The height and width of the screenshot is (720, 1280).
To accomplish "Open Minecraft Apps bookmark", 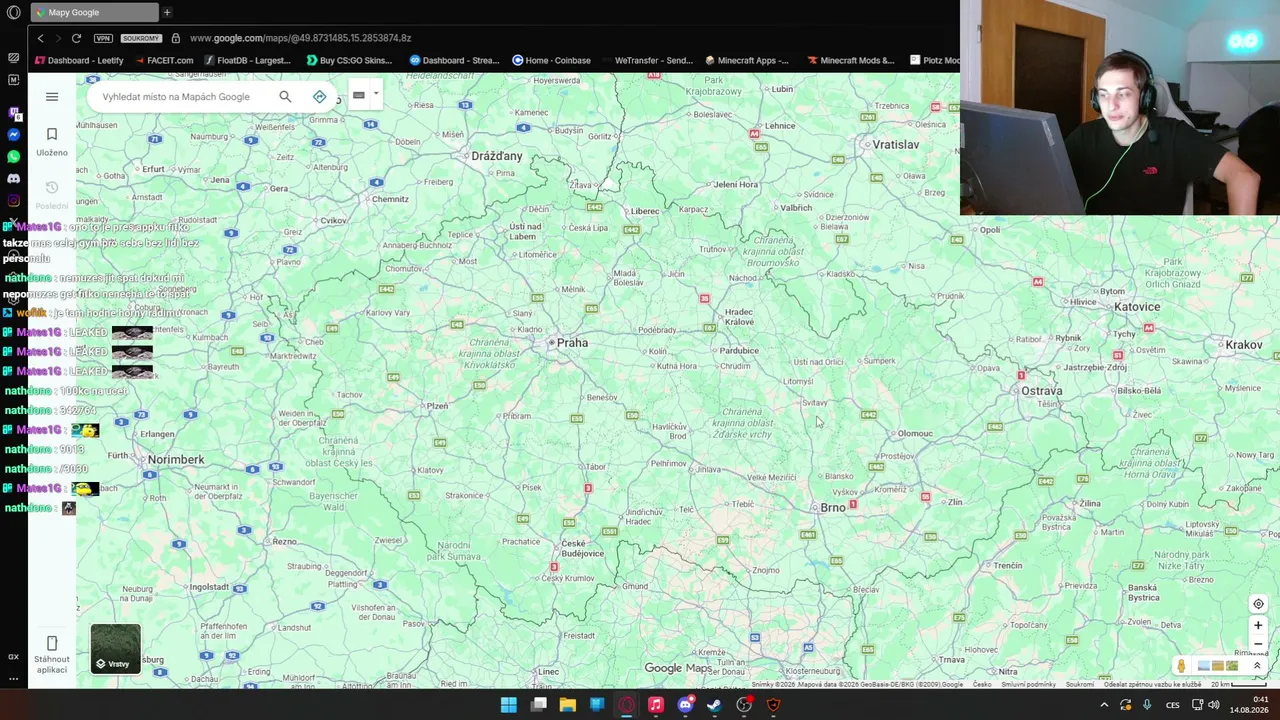I will tap(747, 60).
